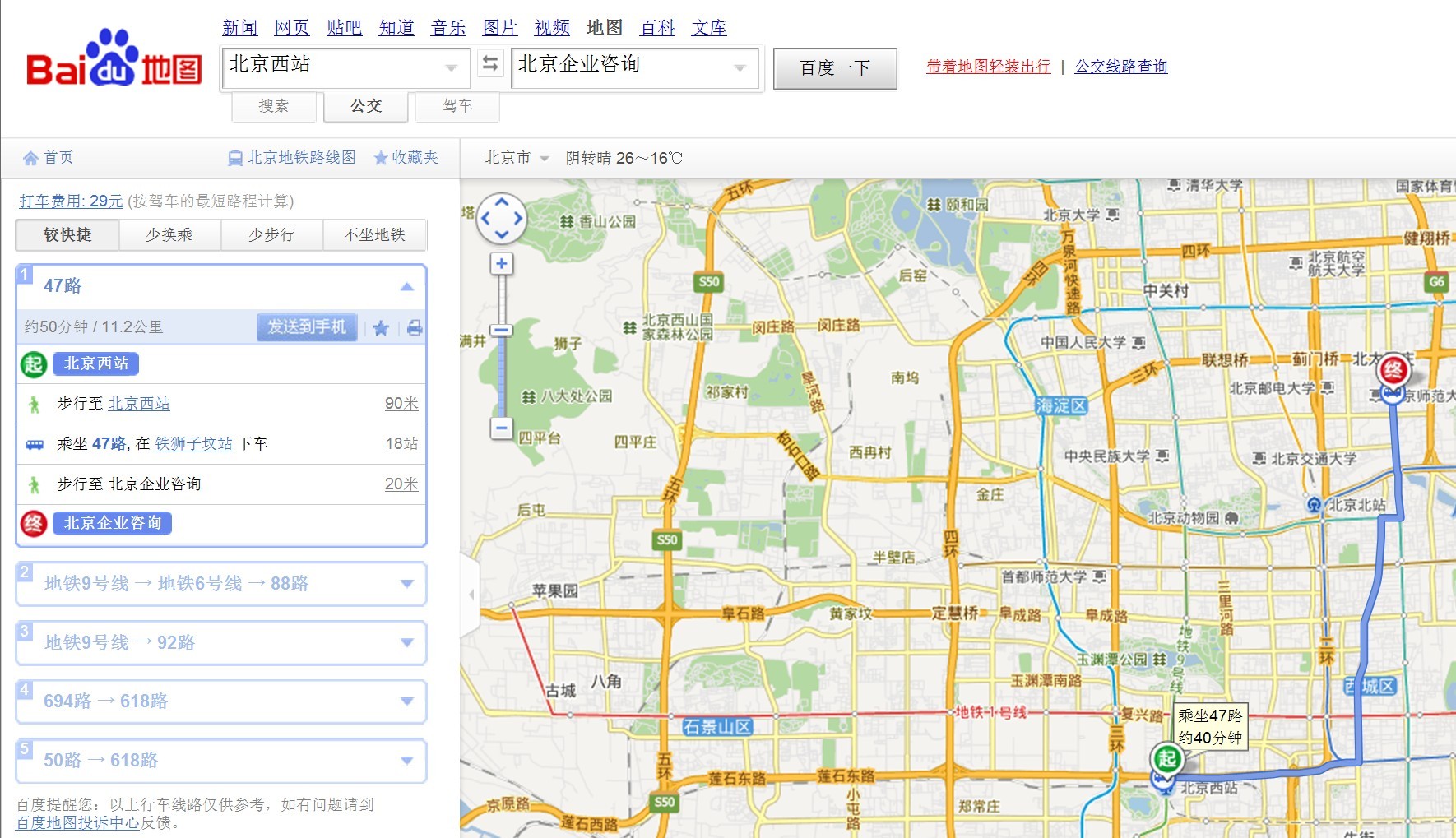Viewport: 1456px width, 838px height.
Task: Pan the map down with the compass arrow
Action: point(501,235)
